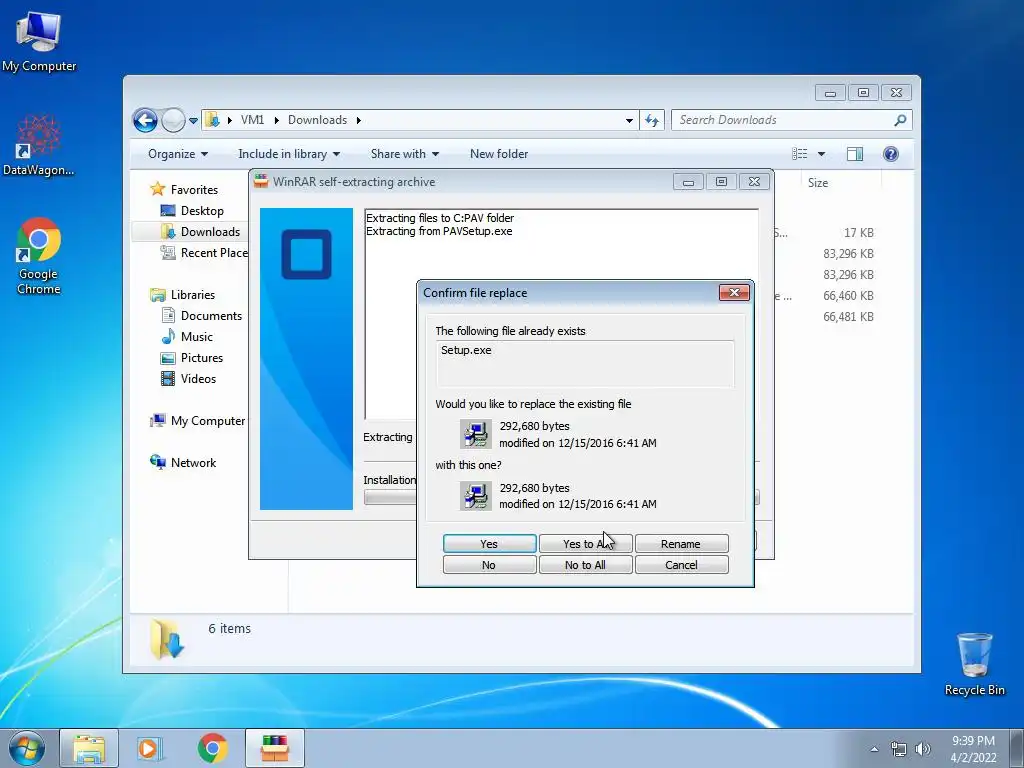
Task: Select Recent Places under Favorites
Action: click(x=214, y=253)
